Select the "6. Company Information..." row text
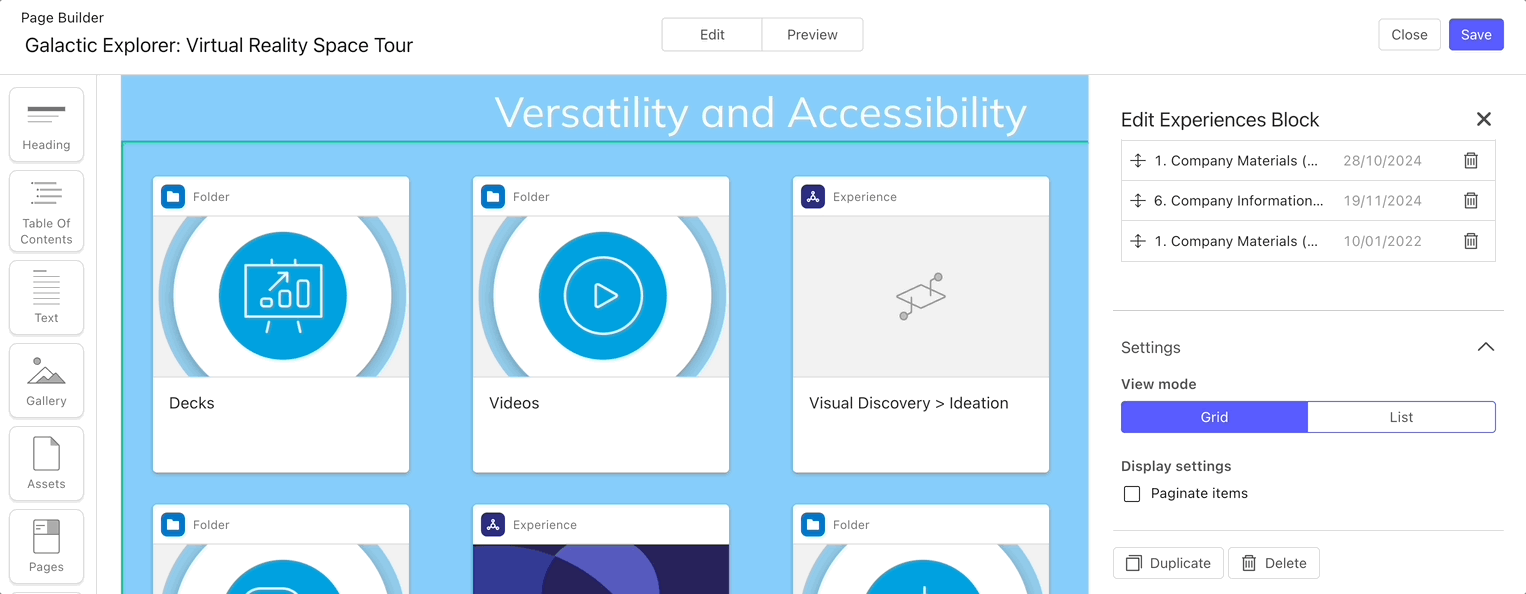The height and width of the screenshot is (594, 1526). point(1239,201)
